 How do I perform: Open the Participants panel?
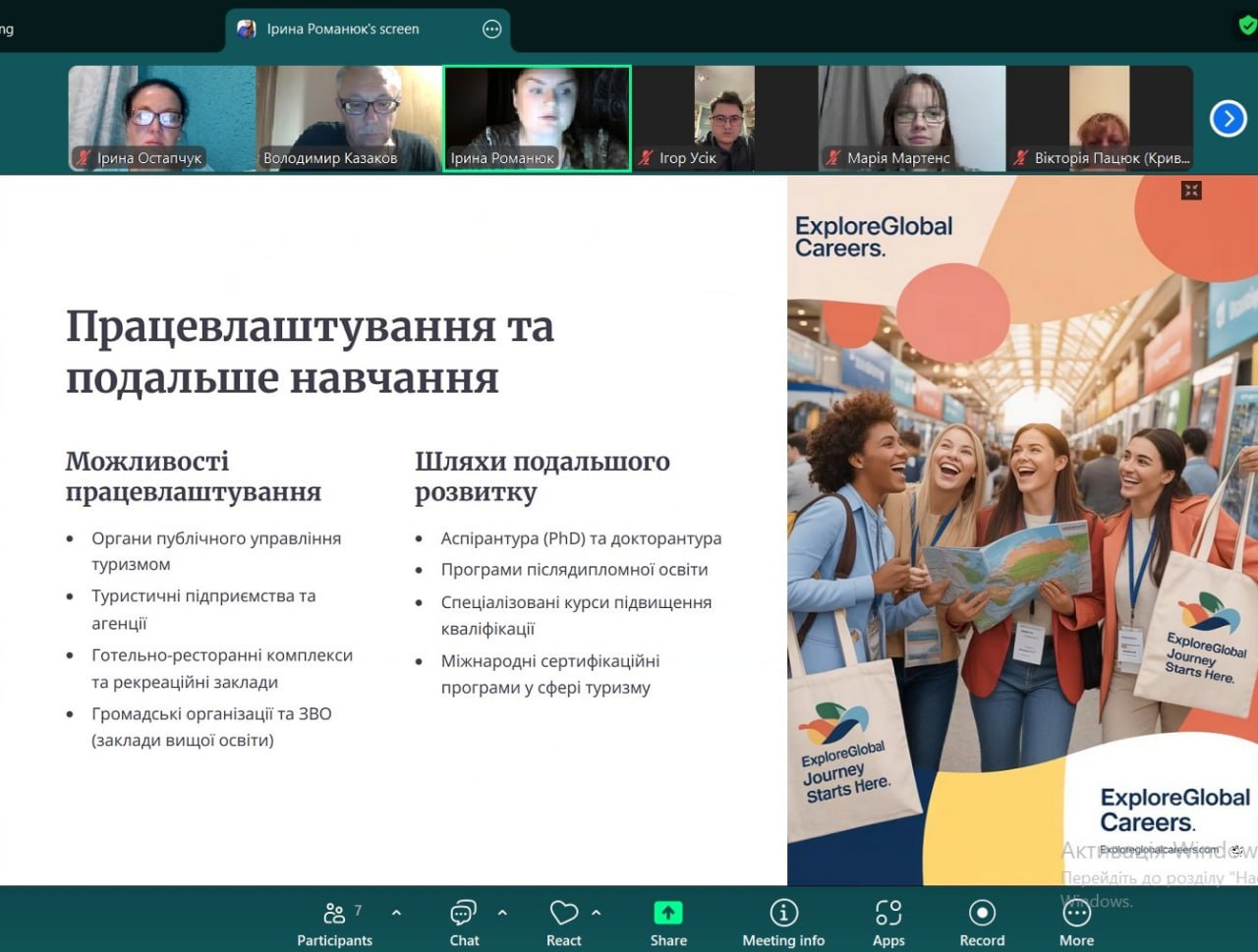334,924
